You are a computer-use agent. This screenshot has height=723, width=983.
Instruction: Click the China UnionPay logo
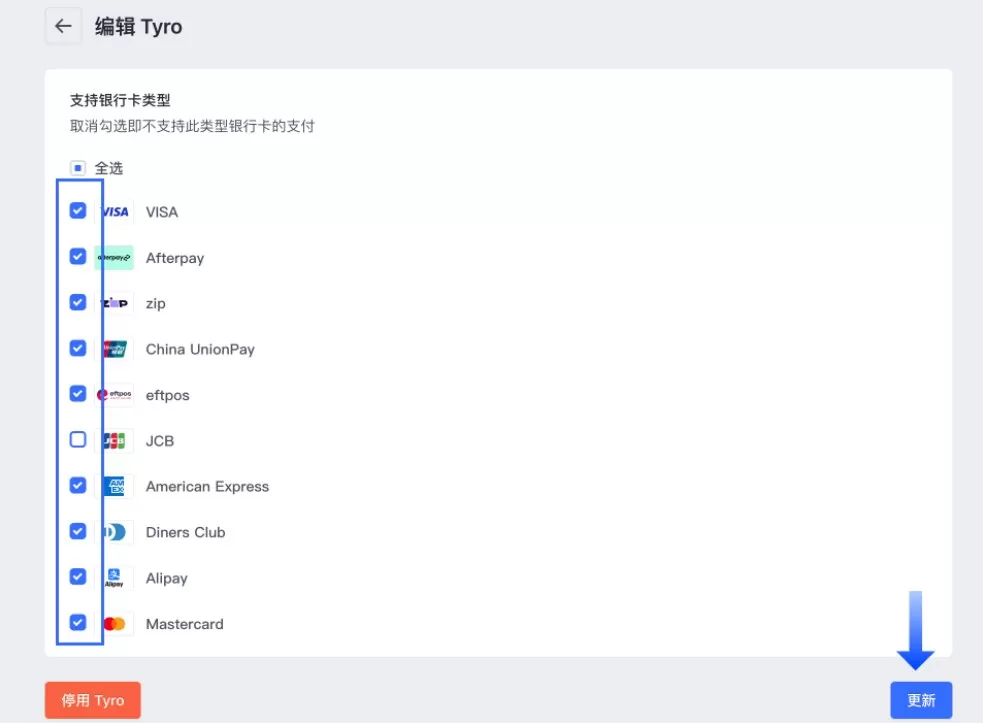click(114, 348)
